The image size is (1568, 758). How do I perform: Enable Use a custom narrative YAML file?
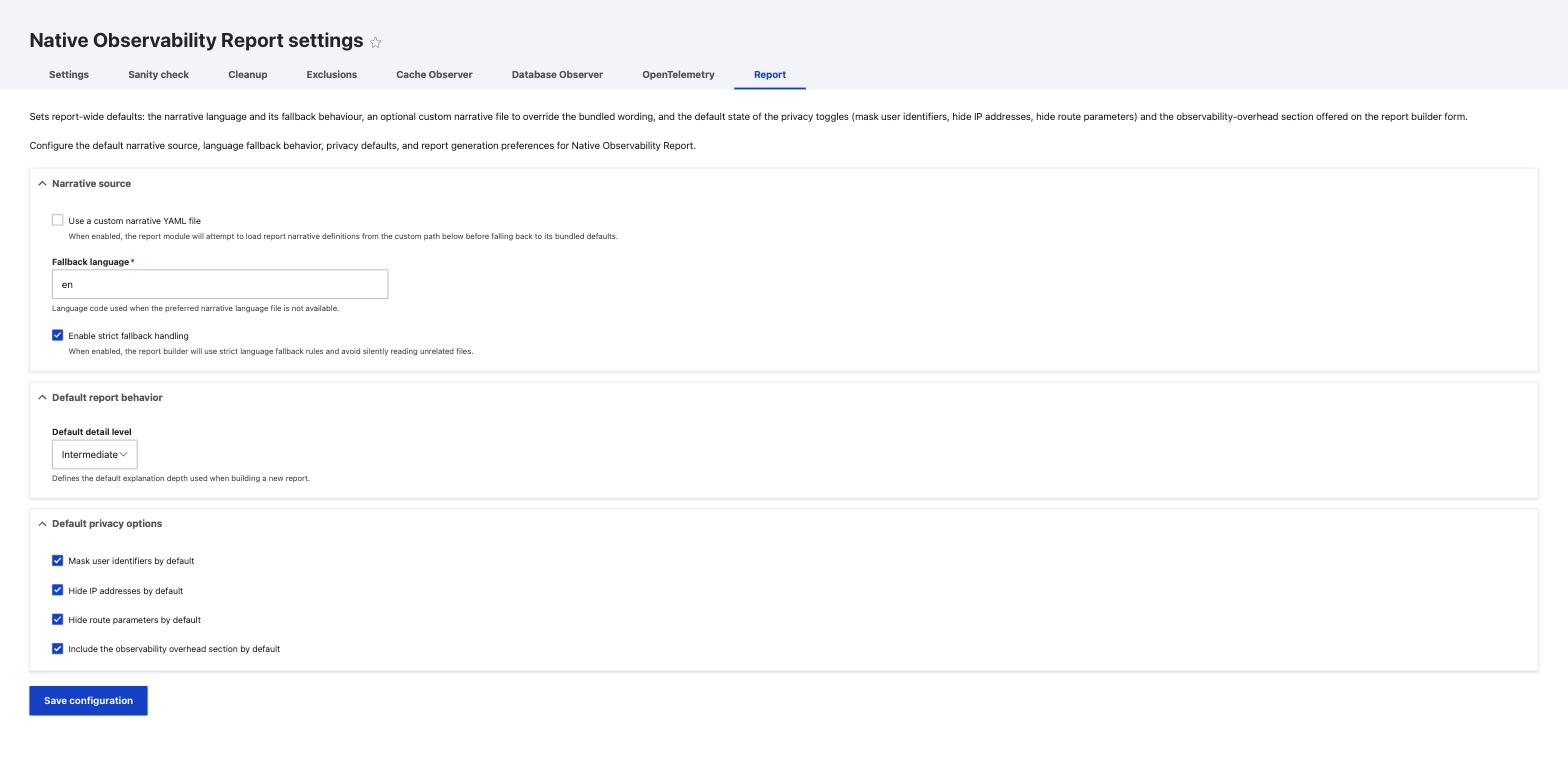pyautogui.click(x=57, y=220)
